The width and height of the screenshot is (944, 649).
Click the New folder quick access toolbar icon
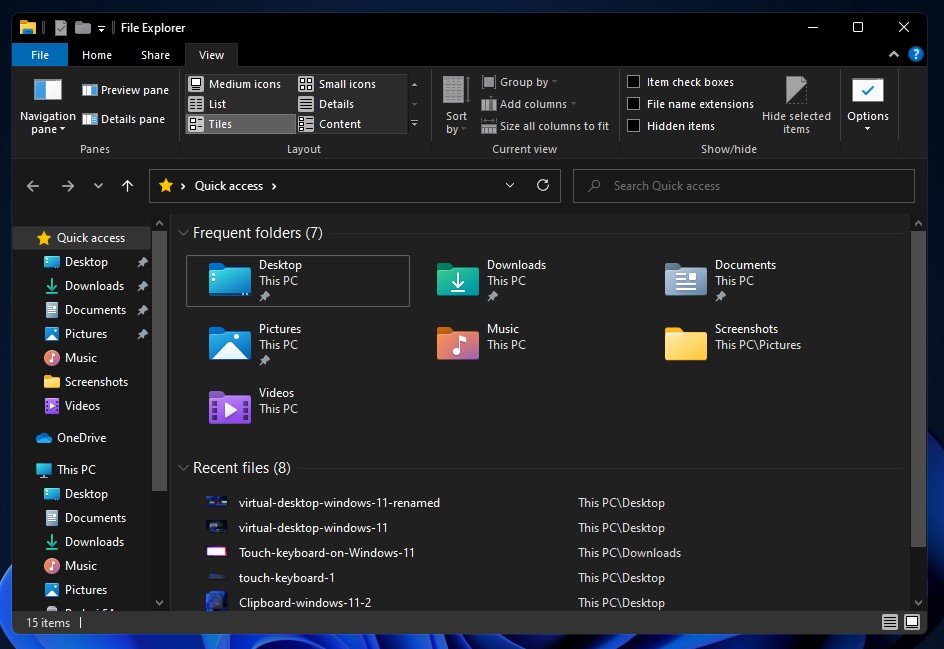coord(82,28)
